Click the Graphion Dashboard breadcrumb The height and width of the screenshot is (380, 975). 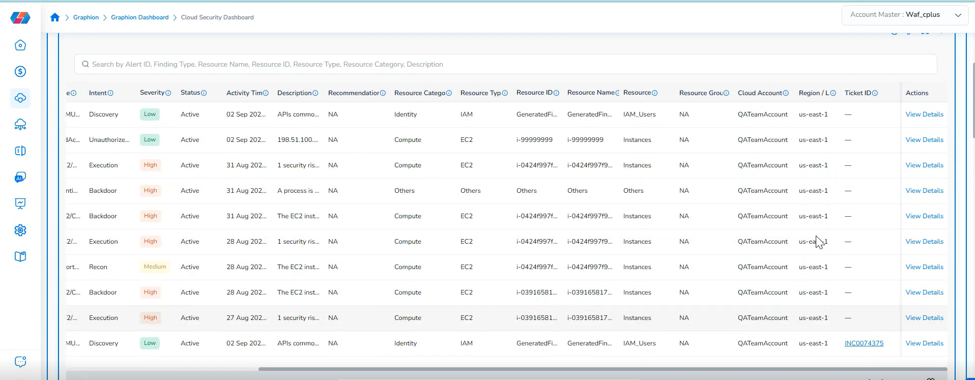tap(139, 17)
